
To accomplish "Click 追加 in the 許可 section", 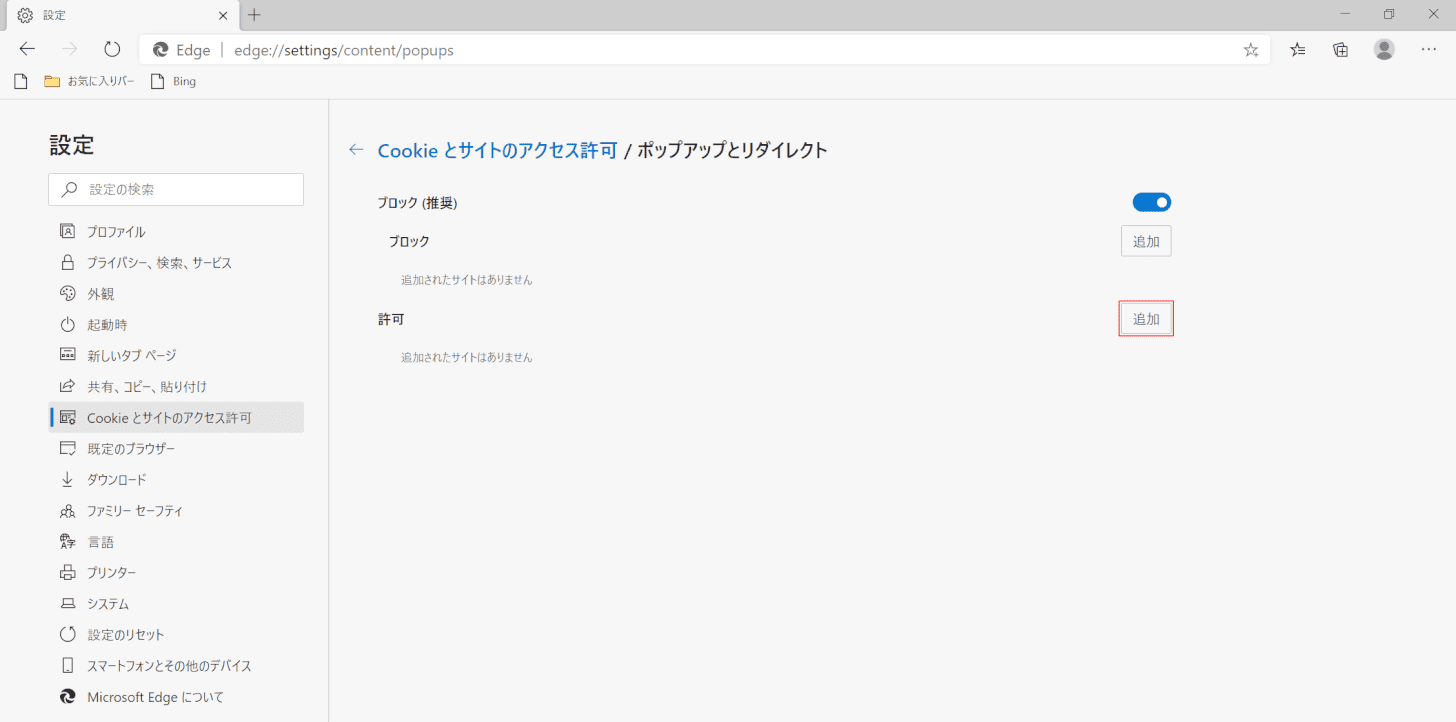I will point(1146,319).
